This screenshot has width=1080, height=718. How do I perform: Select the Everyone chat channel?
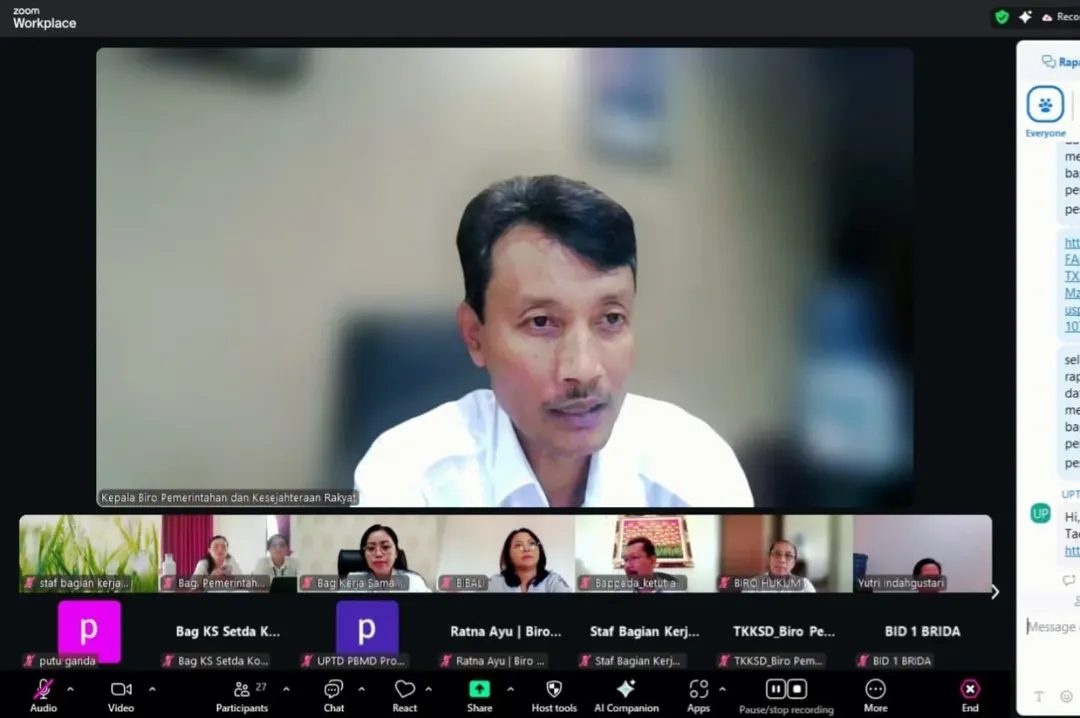coord(1045,105)
